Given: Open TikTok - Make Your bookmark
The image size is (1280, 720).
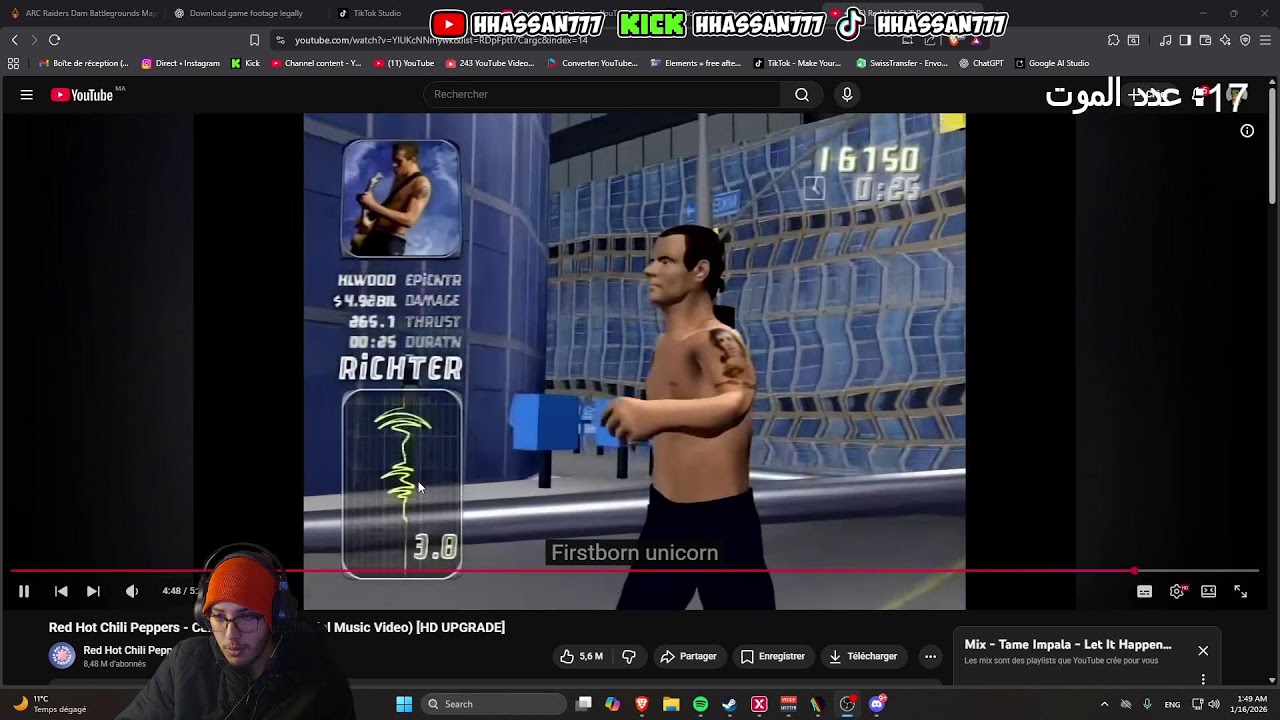Looking at the screenshot, I should click(797, 63).
